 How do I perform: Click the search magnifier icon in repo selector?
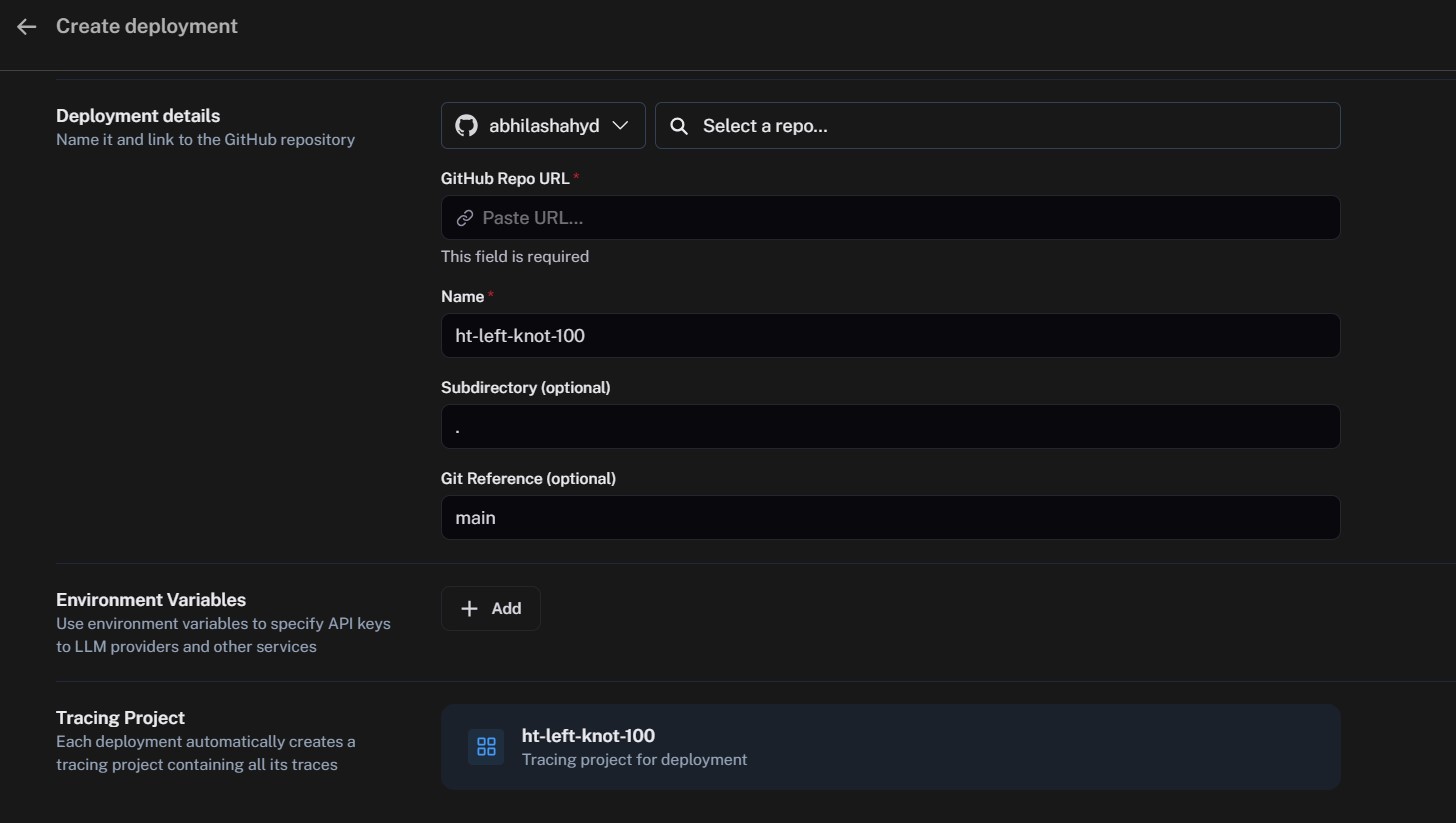pyautogui.click(x=679, y=126)
